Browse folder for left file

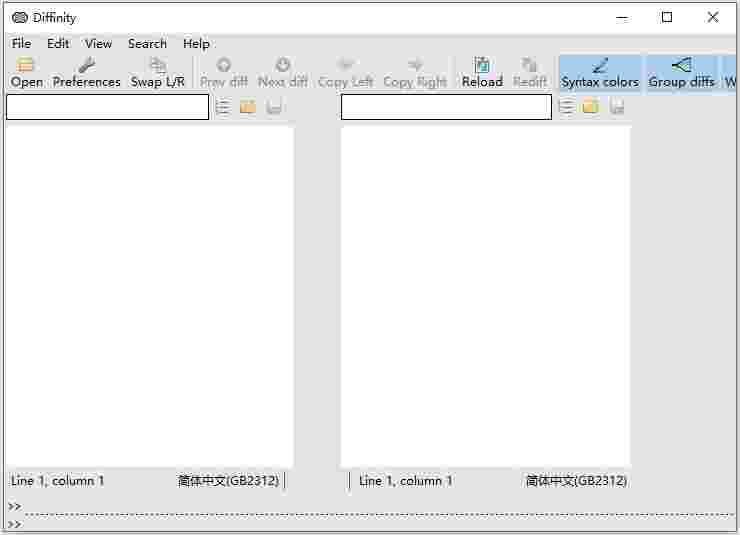[248, 107]
